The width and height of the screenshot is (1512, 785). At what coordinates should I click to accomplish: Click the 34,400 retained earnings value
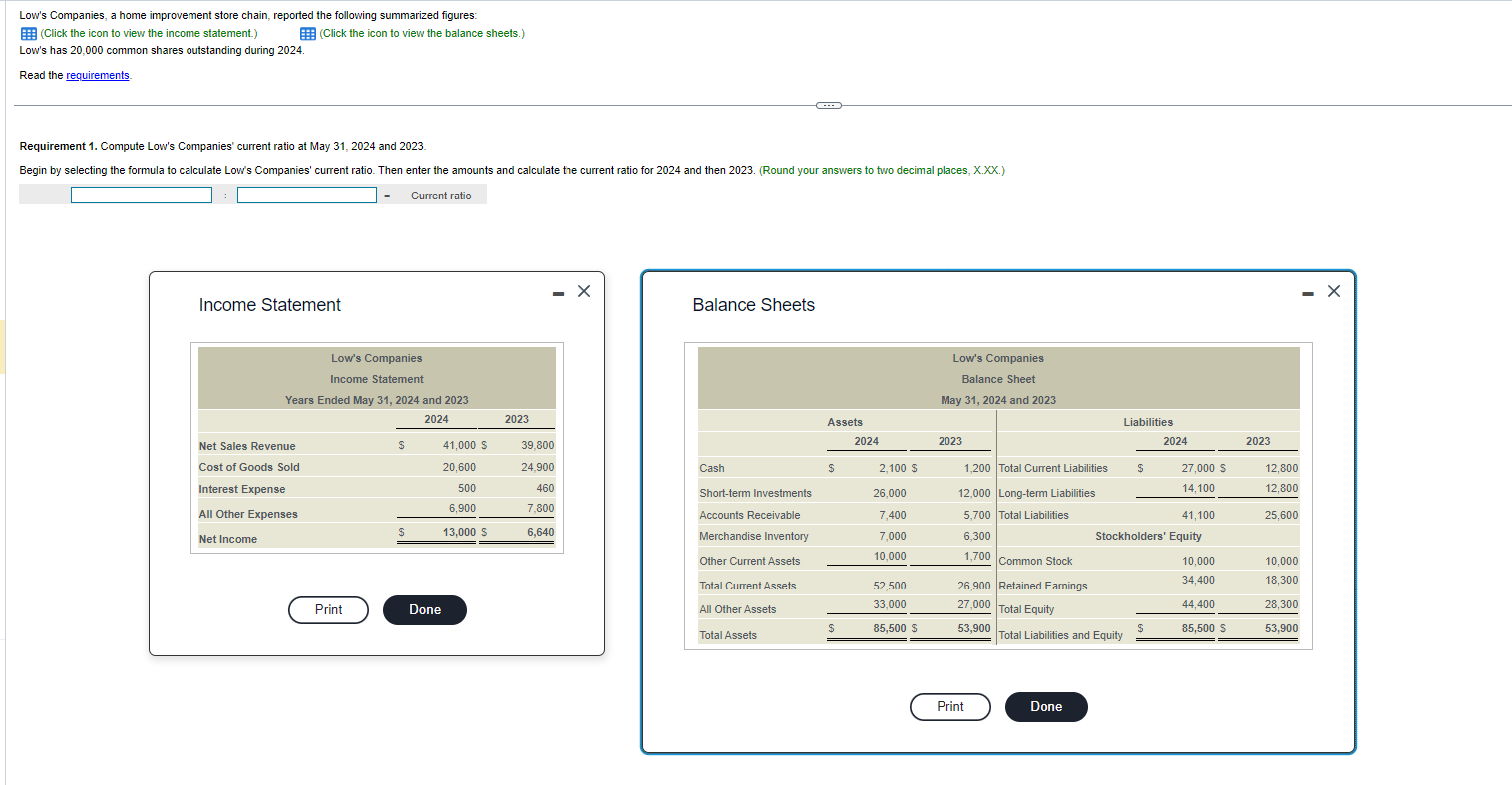coord(1198,580)
